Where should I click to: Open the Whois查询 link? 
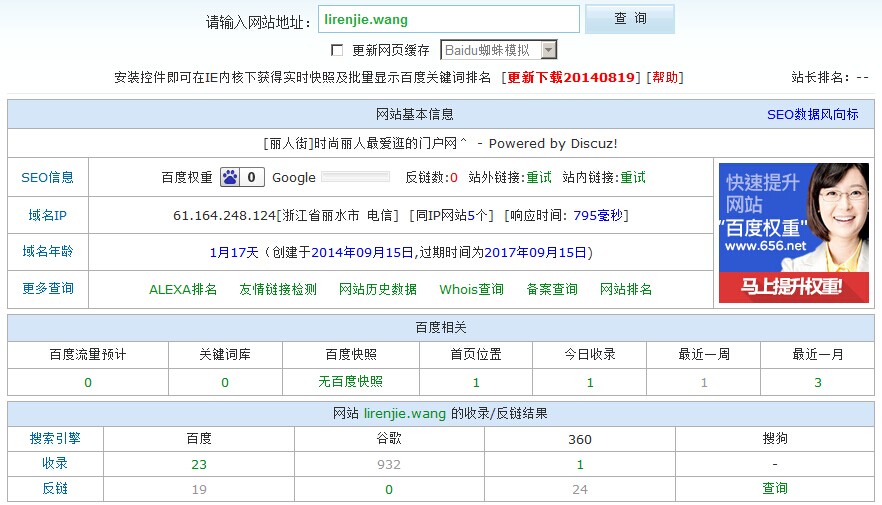pos(471,289)
